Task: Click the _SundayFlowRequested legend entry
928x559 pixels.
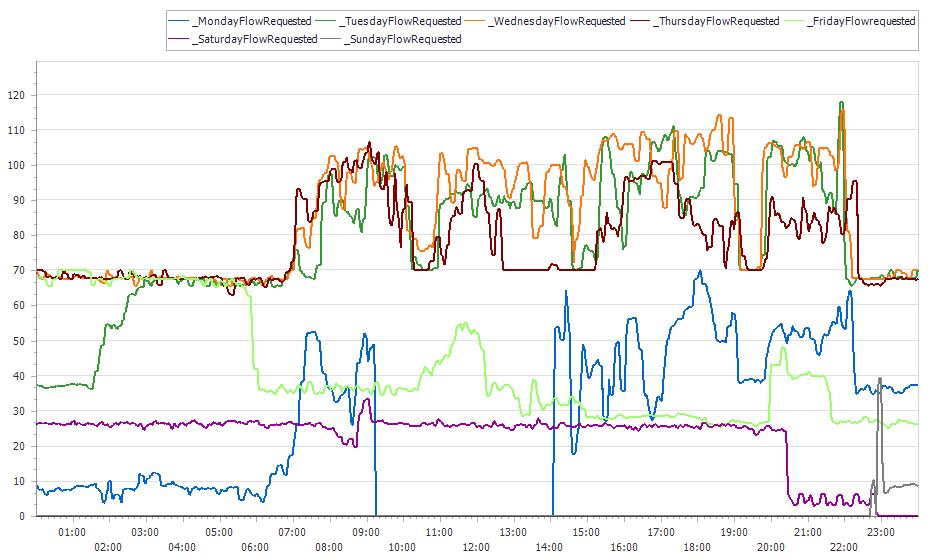Action: (391, 39)
